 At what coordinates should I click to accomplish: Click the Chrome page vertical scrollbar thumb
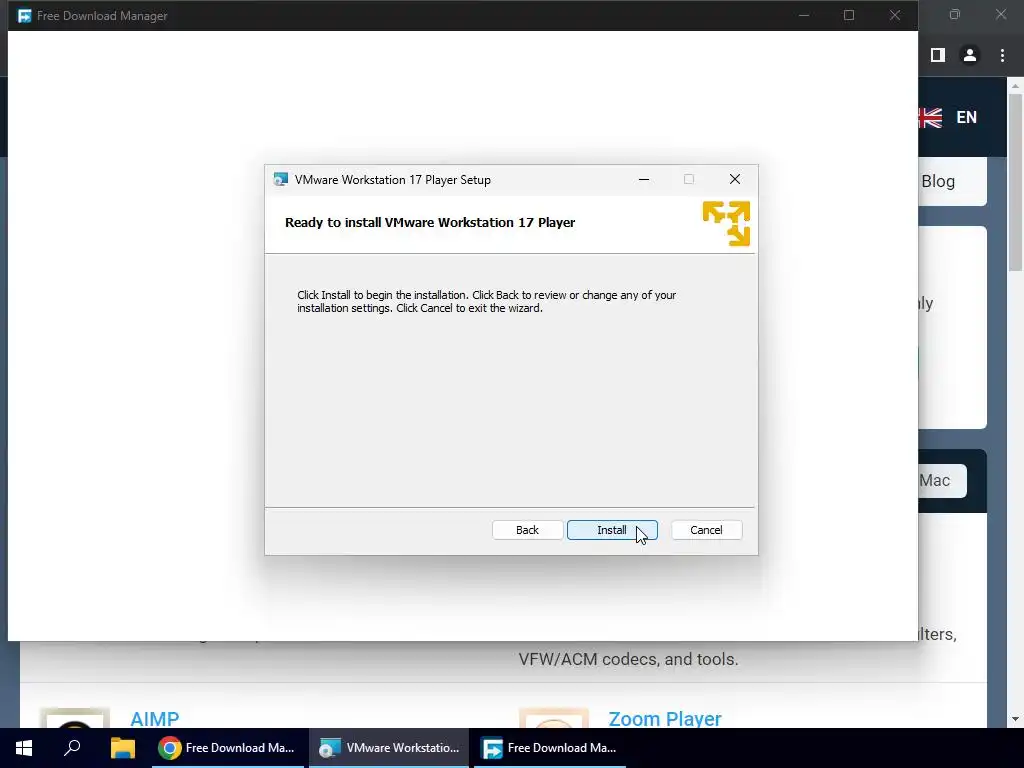1015,182
